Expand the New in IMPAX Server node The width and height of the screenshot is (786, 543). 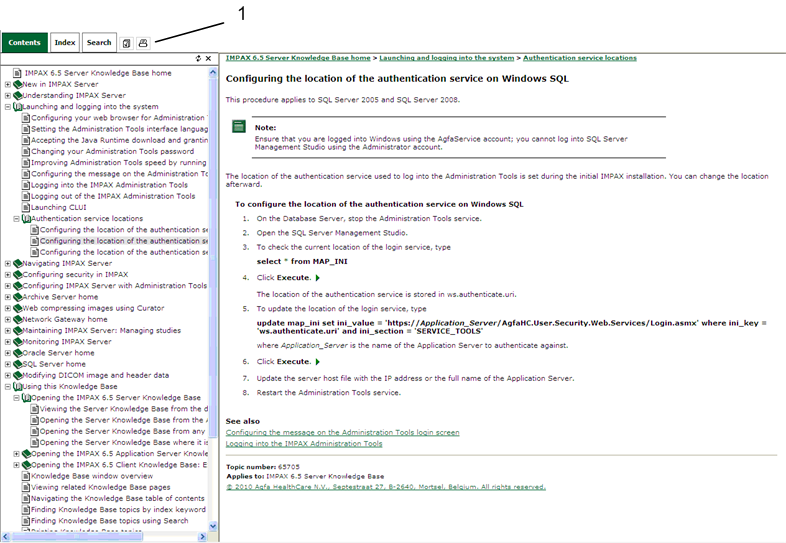pyautogui.click(x=8, y=84)
